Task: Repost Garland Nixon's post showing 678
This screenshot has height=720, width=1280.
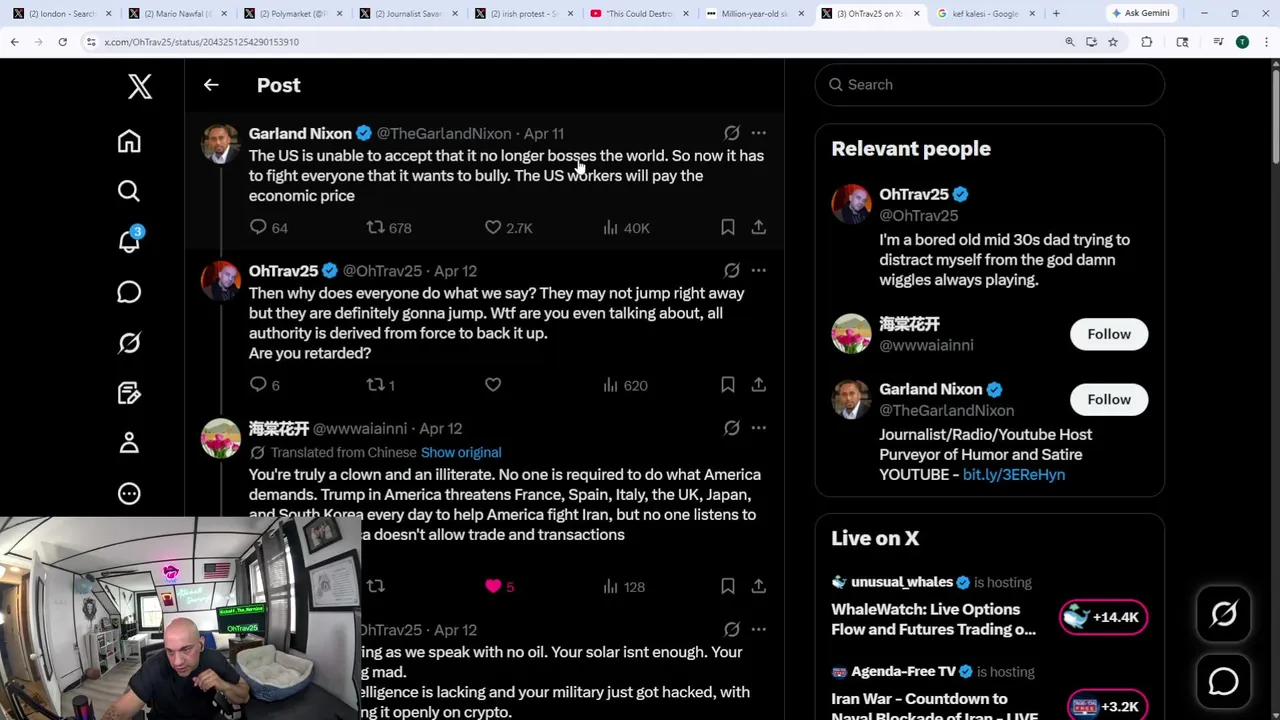Action: 389,228
